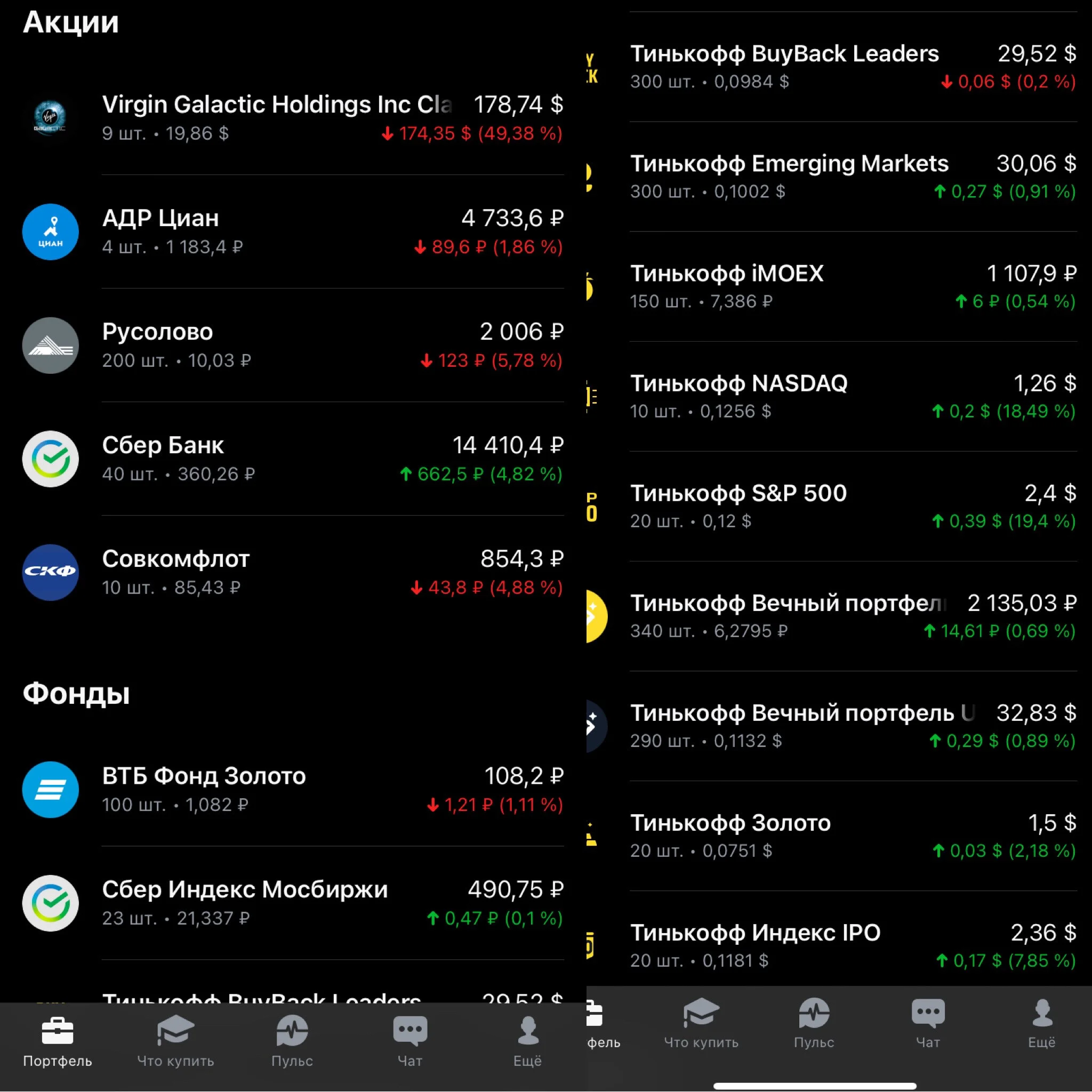Tap Virgin Galactic total value 178,74 $
Screen dimensions: 1092x1092
click(518, 105)
